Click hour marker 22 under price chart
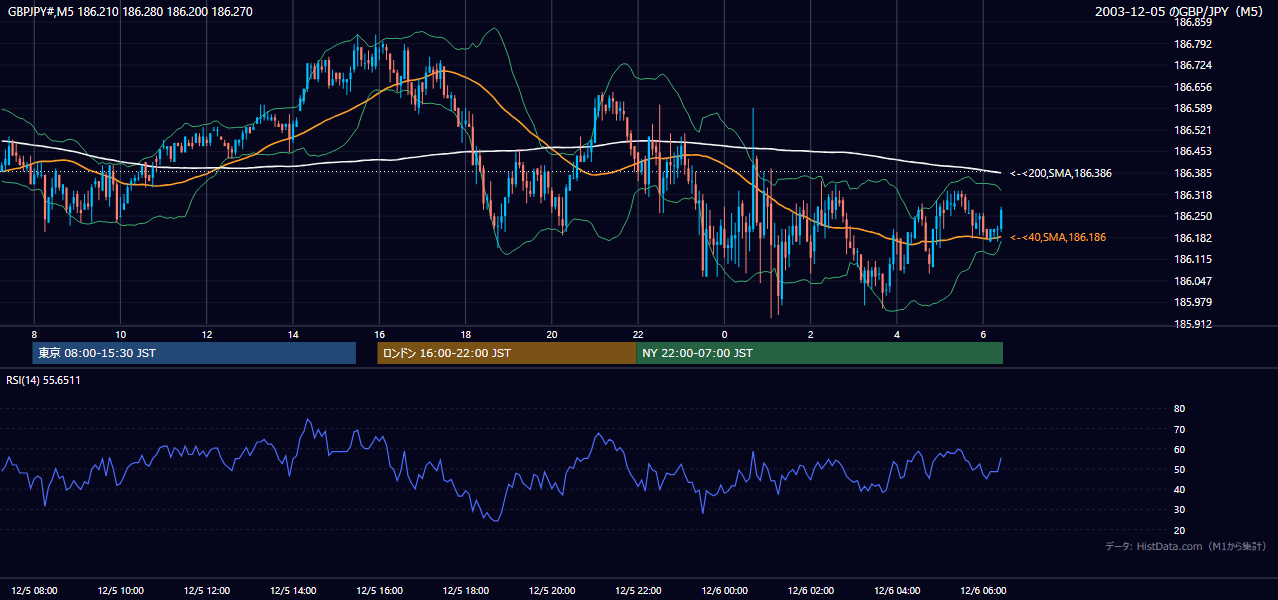Viewport: 1278px width, 600px height. tap(638, 334)
